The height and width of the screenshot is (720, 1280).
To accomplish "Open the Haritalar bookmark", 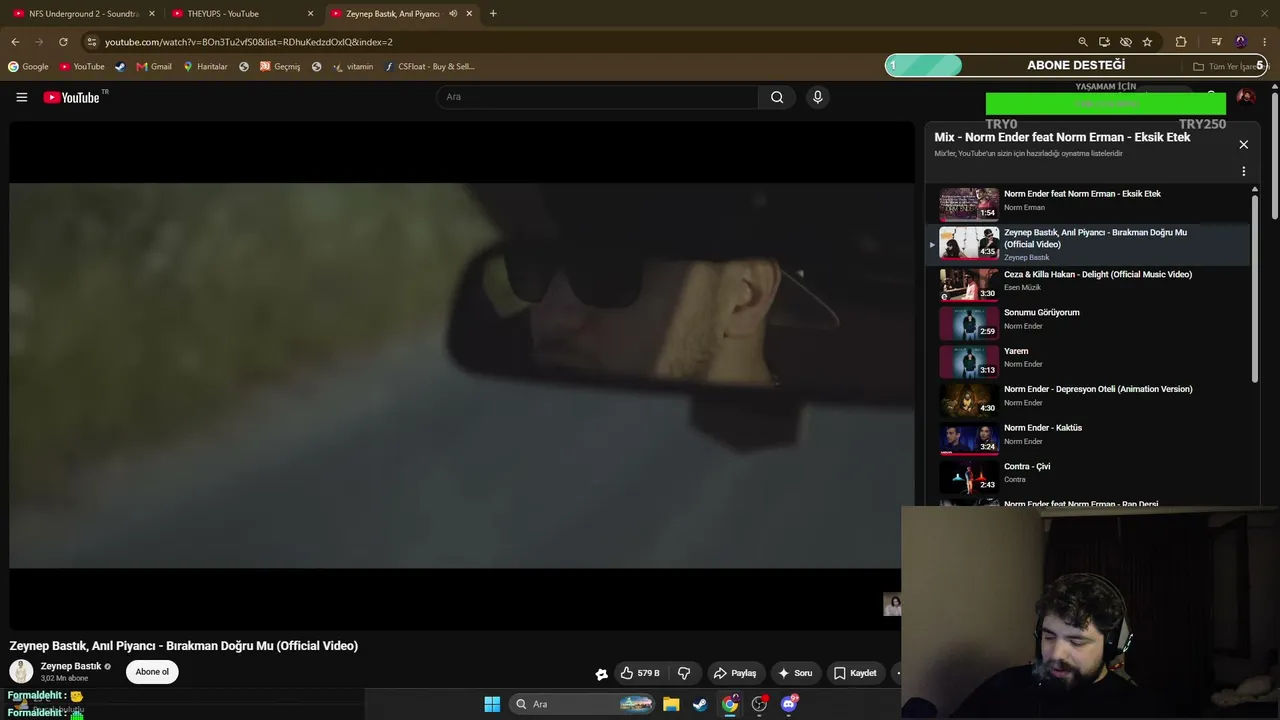I will coord(205,67).
